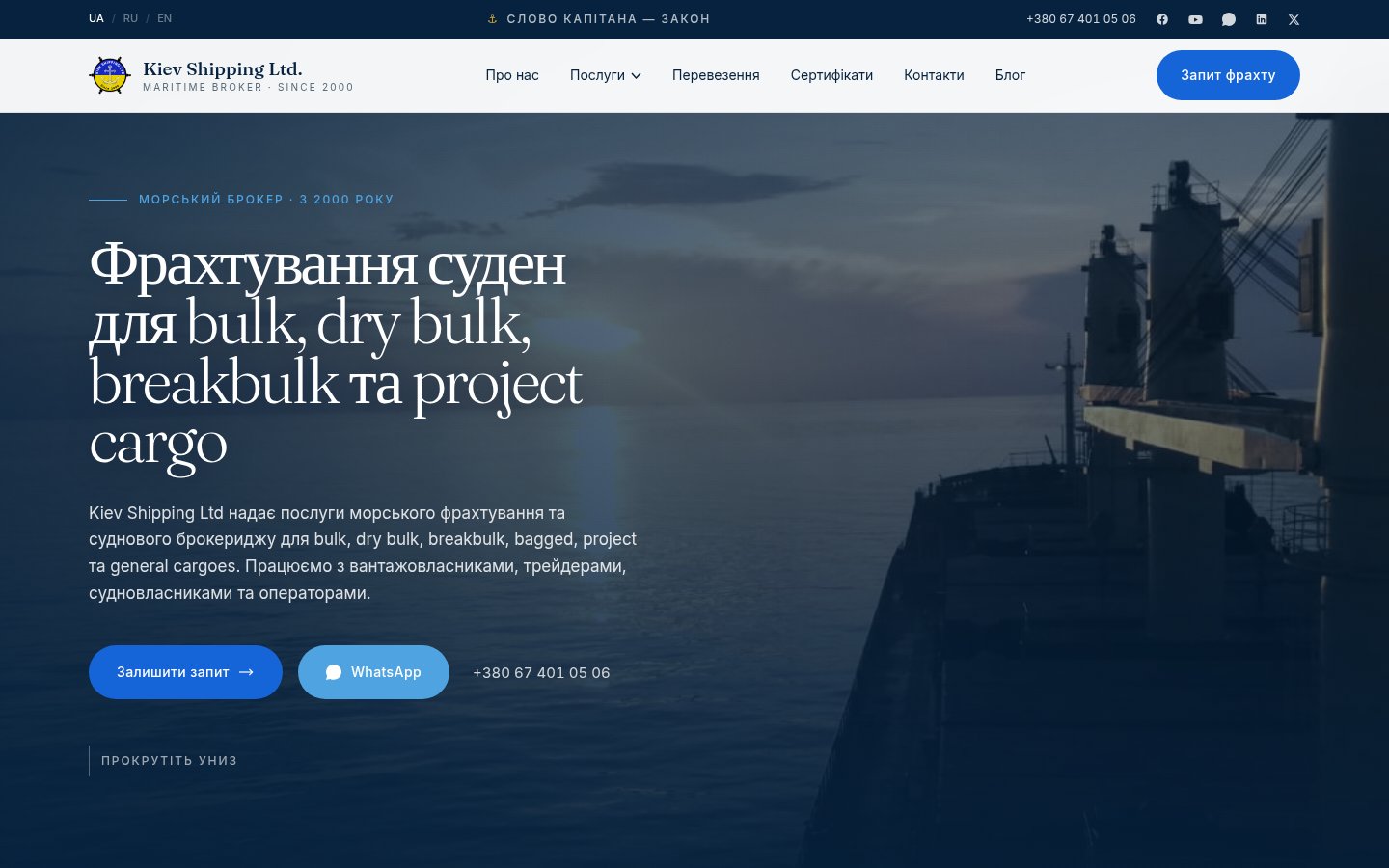This screenshot has height=868, width=1389.
Task: Open the Про нас menu item
Action: (x=512, y=75)
